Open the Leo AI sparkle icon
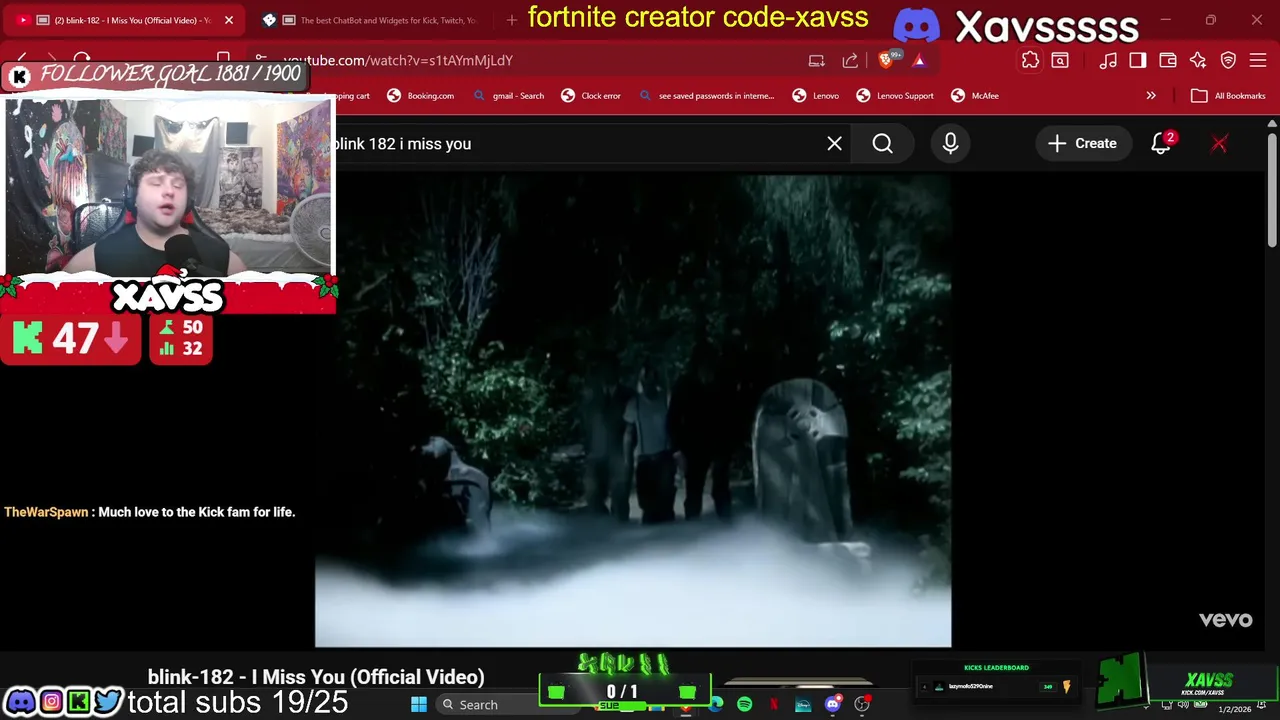Screen dimensions: 1280x720 coord(1198,60)
